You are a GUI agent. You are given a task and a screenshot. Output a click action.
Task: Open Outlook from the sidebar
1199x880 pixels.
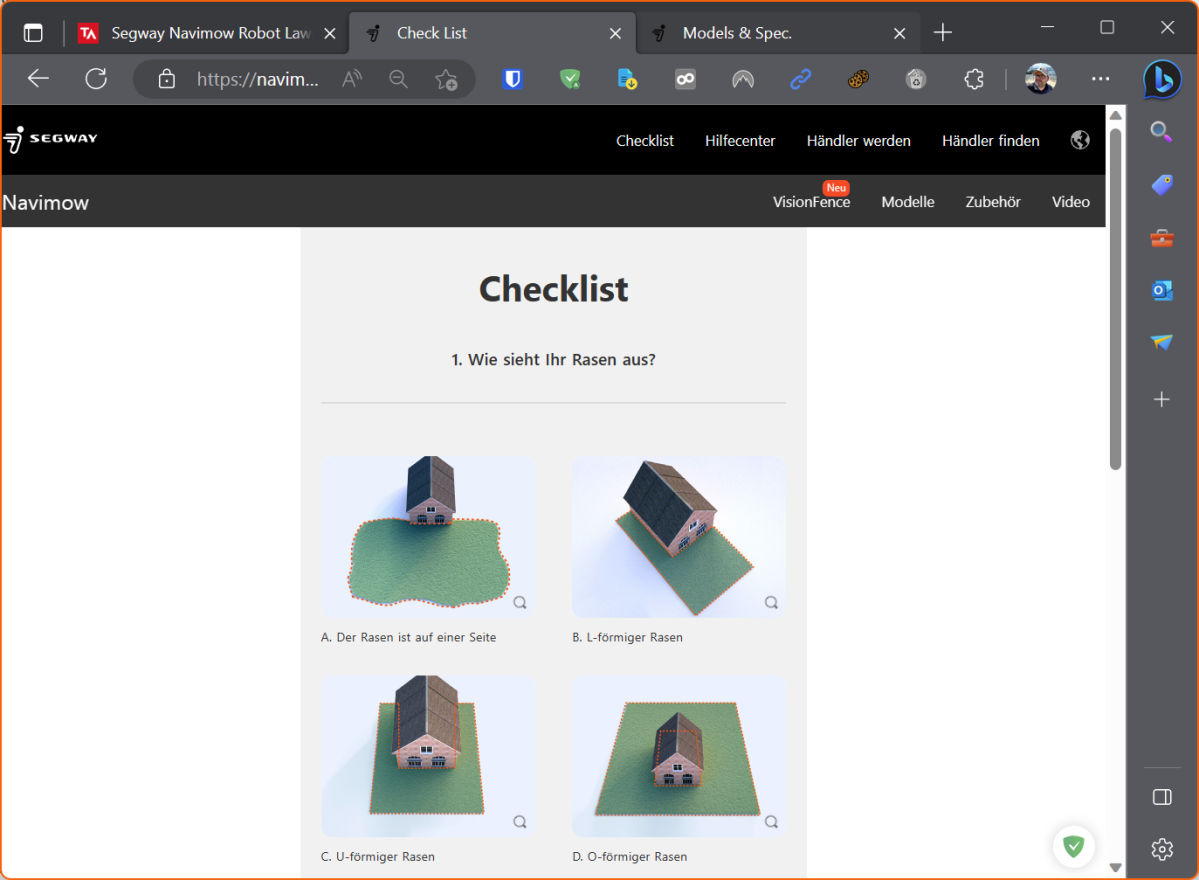click(1162, 291)
